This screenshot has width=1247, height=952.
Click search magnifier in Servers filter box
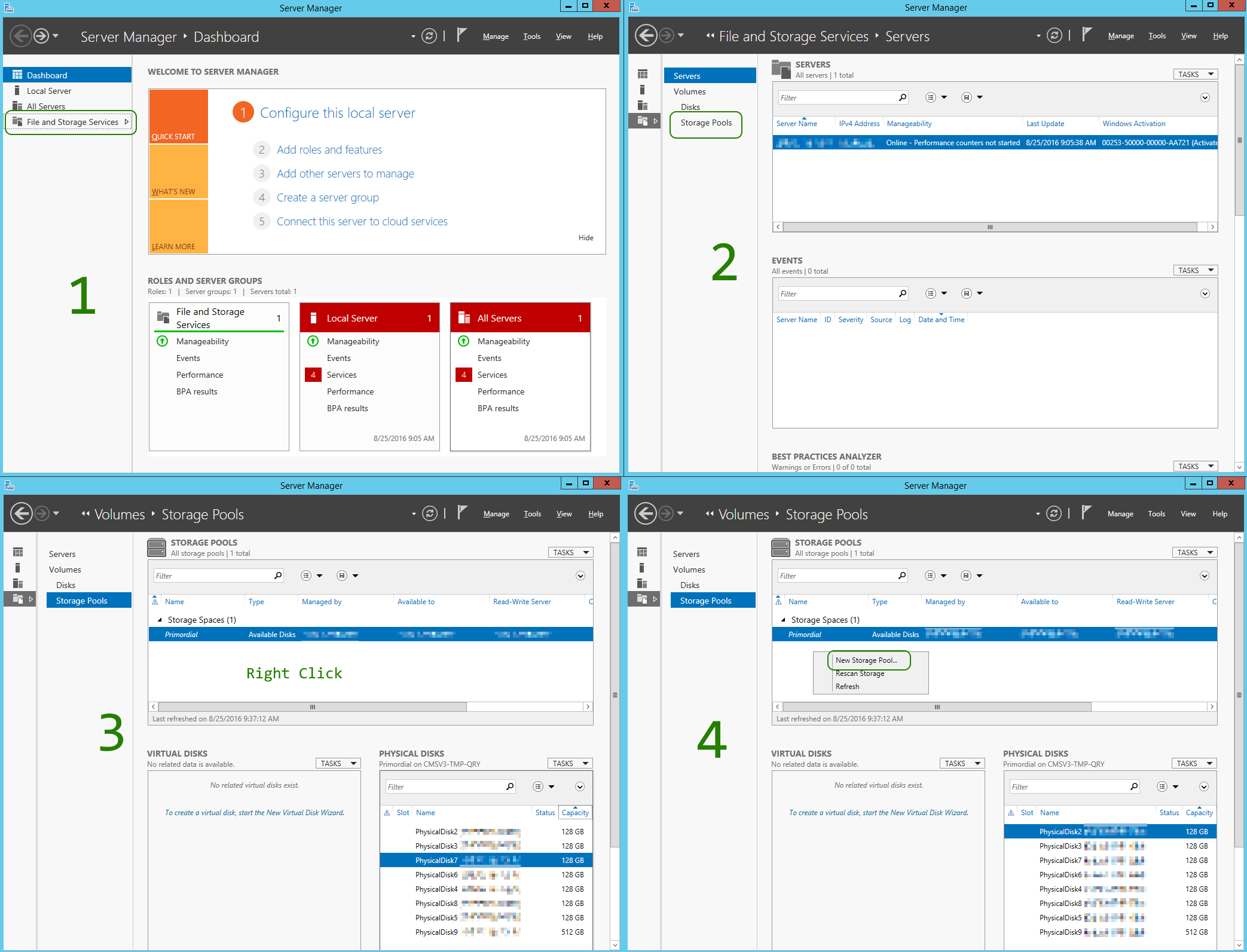tap(902, 97)
